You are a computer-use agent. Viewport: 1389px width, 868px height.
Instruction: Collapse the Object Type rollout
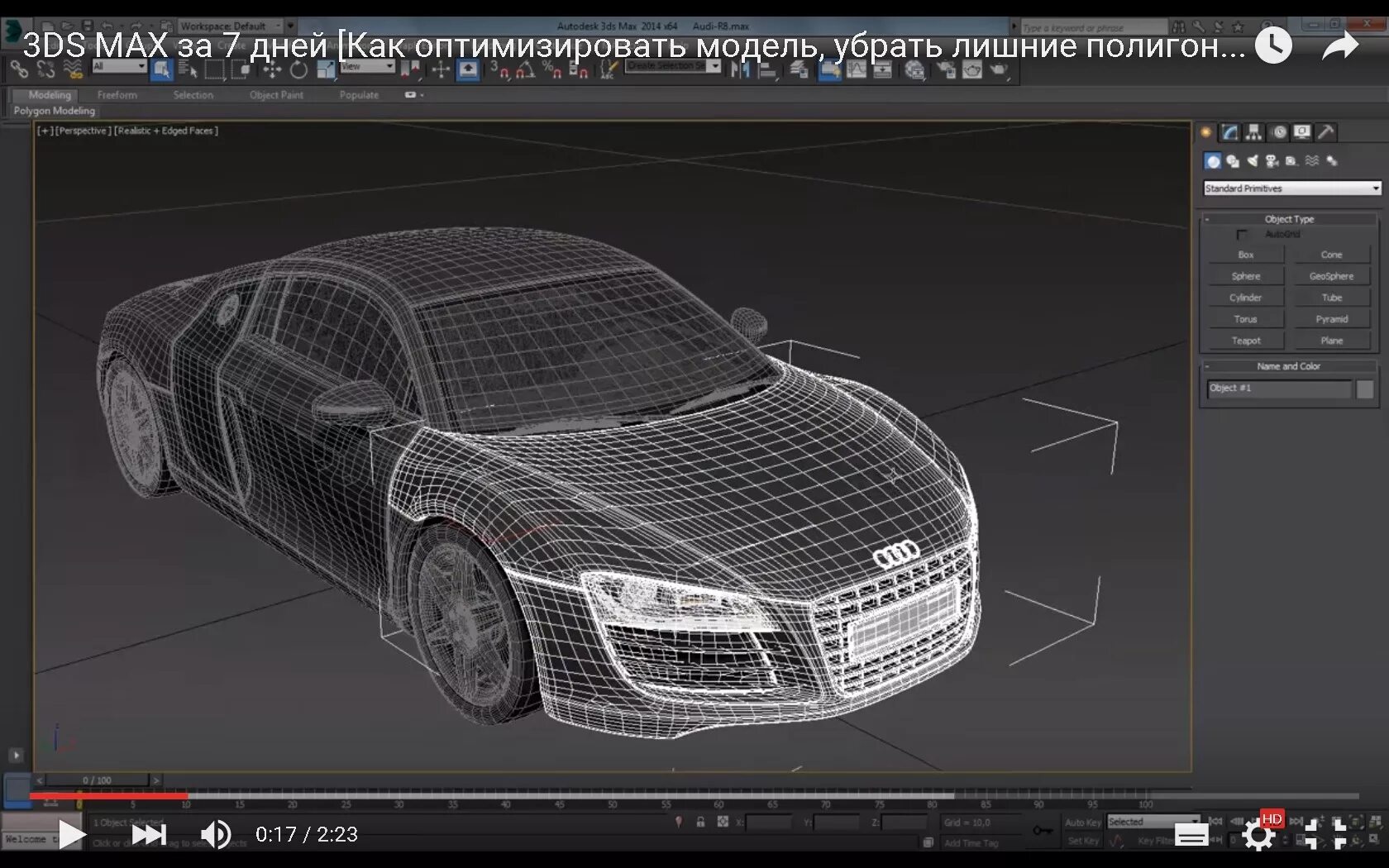[1289, 219]
